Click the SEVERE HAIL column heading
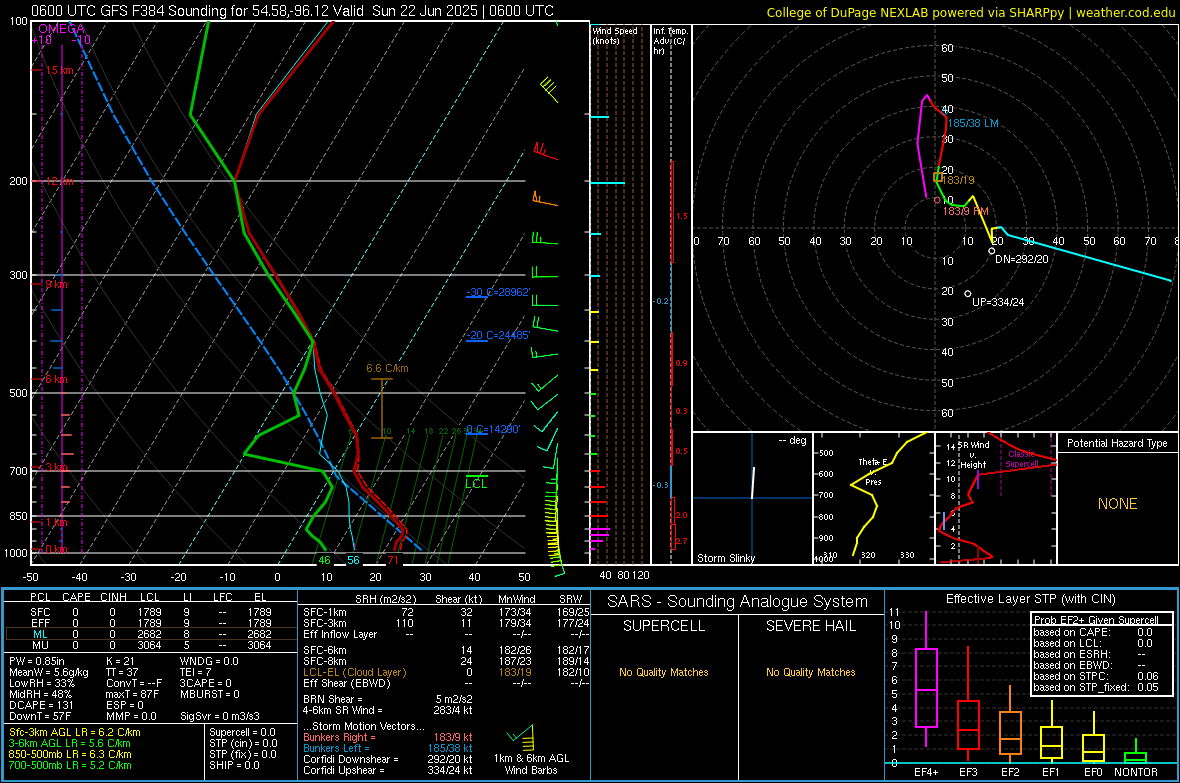 click(810, 626)
